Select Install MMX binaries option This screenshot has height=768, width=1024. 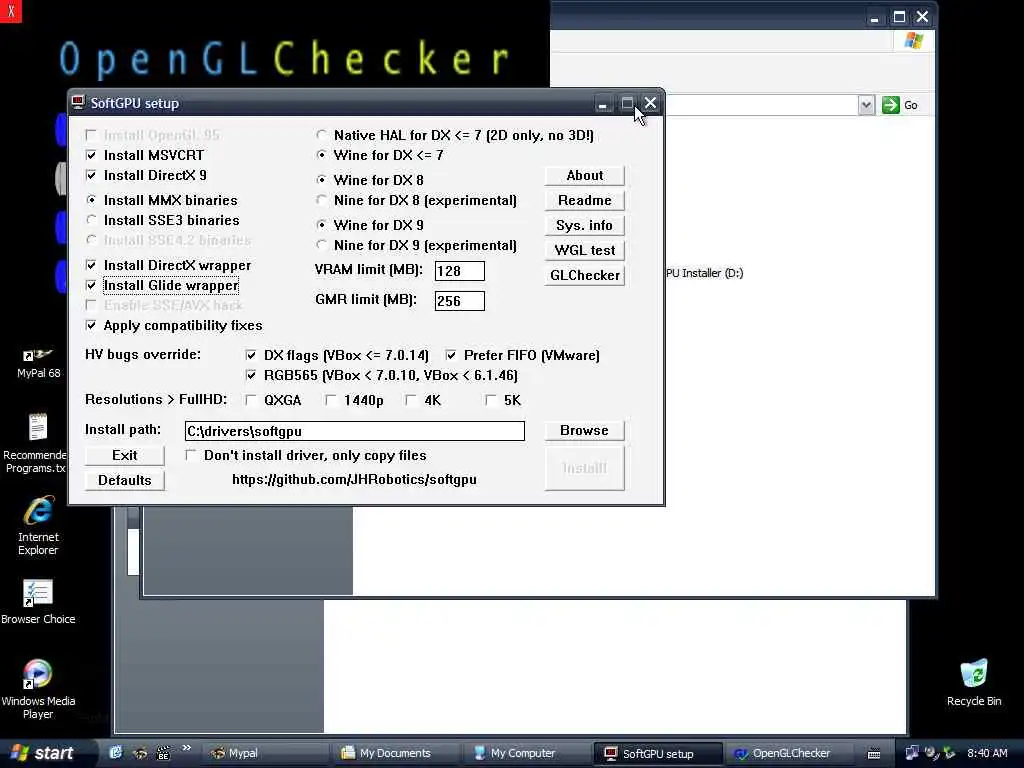91,200
